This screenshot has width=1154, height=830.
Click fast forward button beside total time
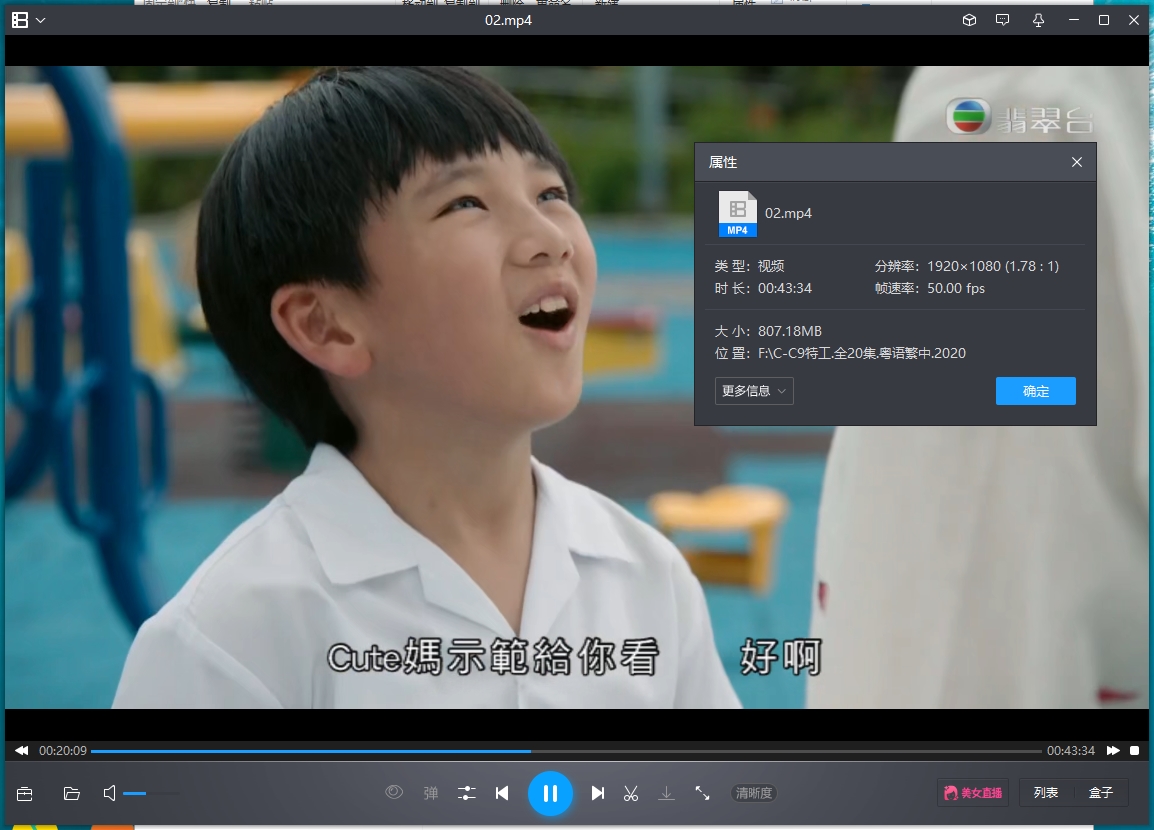pyautogui.click(x=1113, y=751)
